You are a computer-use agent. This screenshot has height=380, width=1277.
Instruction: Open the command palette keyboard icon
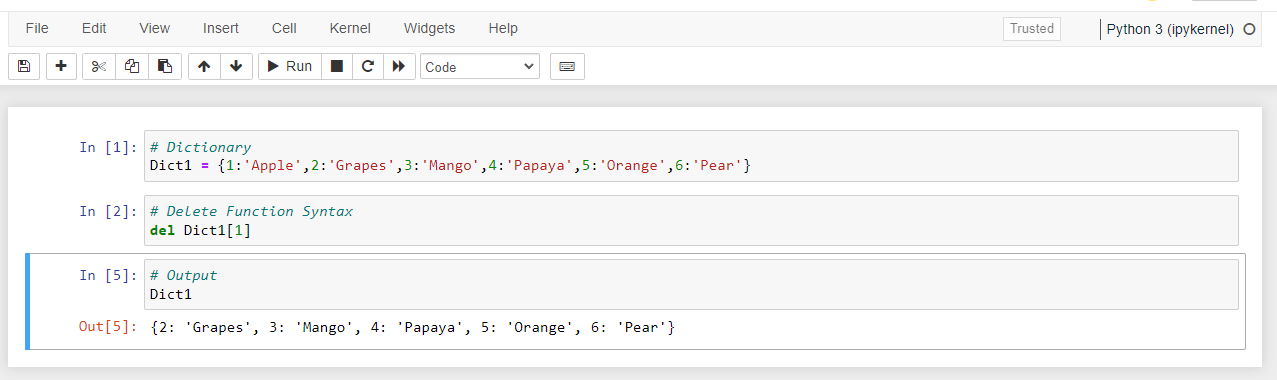point(567,67)
